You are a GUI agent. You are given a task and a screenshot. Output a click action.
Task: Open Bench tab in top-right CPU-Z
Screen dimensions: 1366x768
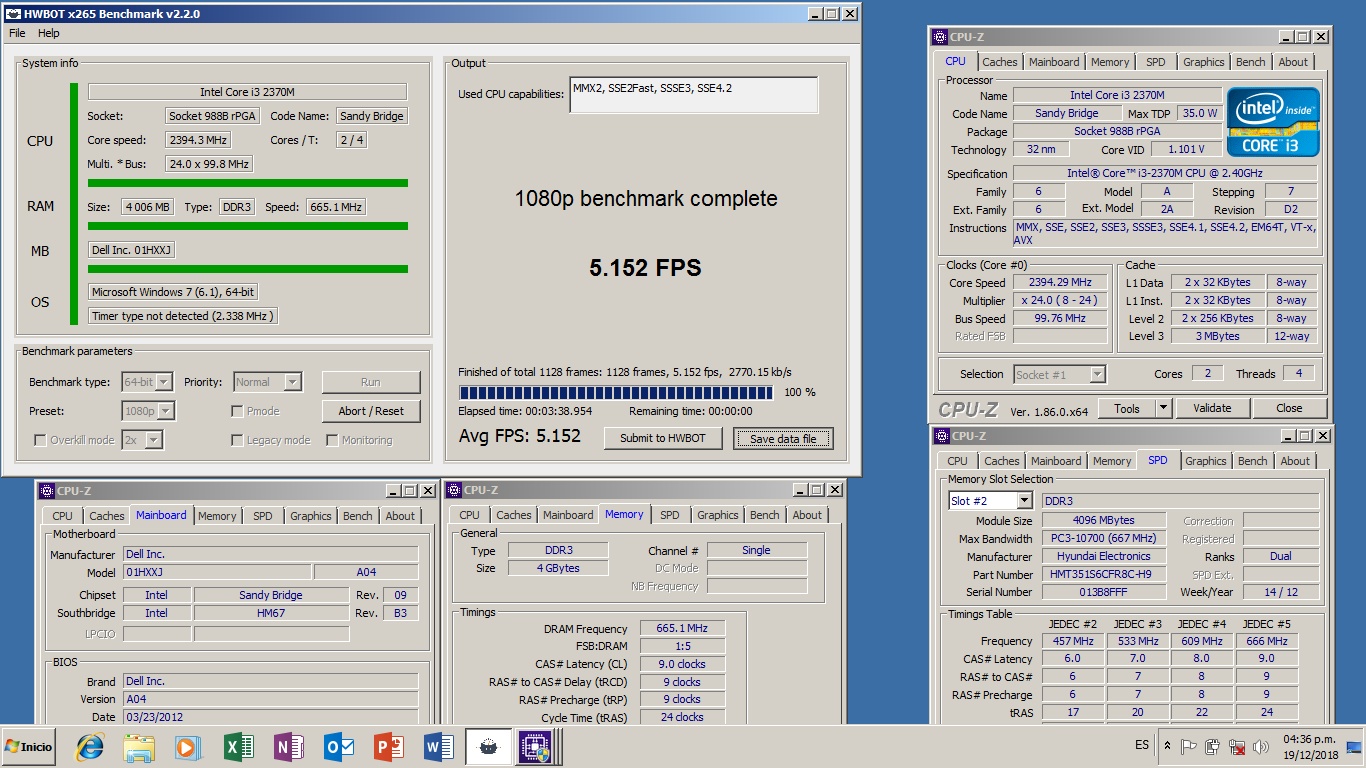1250,62
